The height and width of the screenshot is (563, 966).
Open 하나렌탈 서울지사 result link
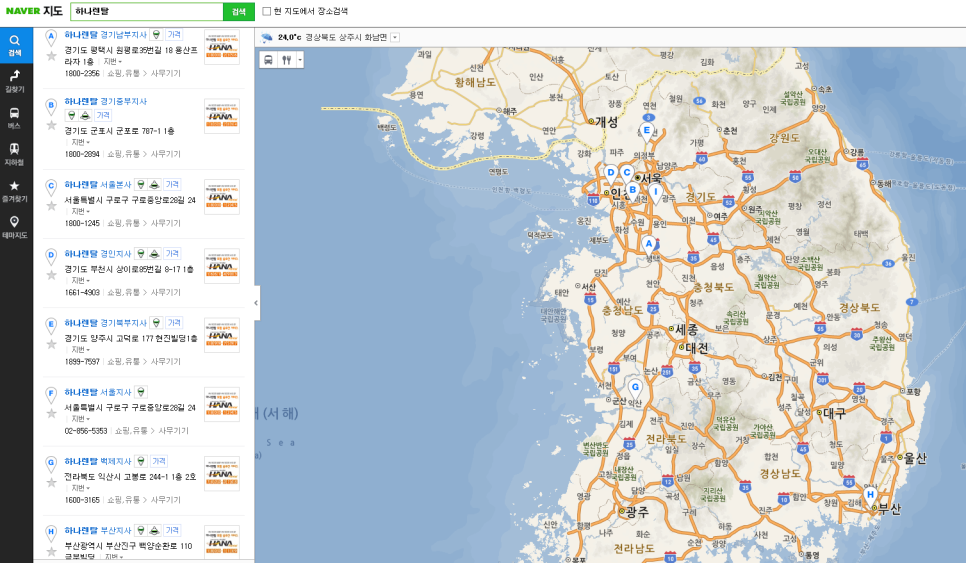pos(98,392)
